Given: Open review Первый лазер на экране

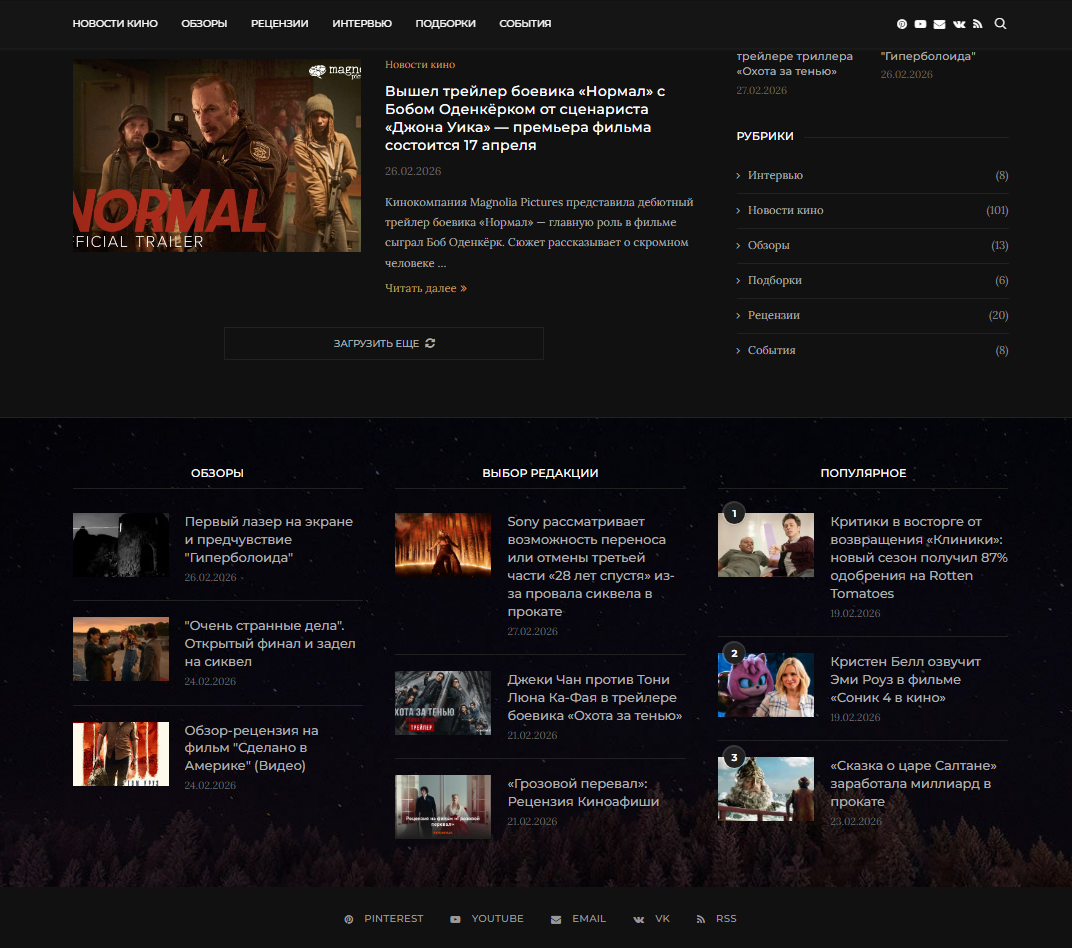Looking at the screenshot, I should click(x=269, y=539).
